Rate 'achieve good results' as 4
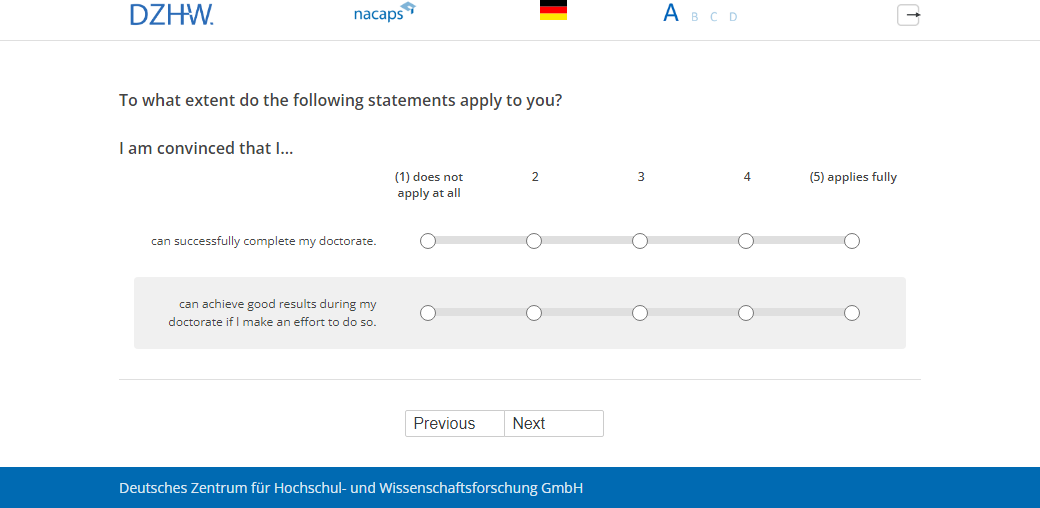Screen dimensions: 1040x508 tap(746, 313)
